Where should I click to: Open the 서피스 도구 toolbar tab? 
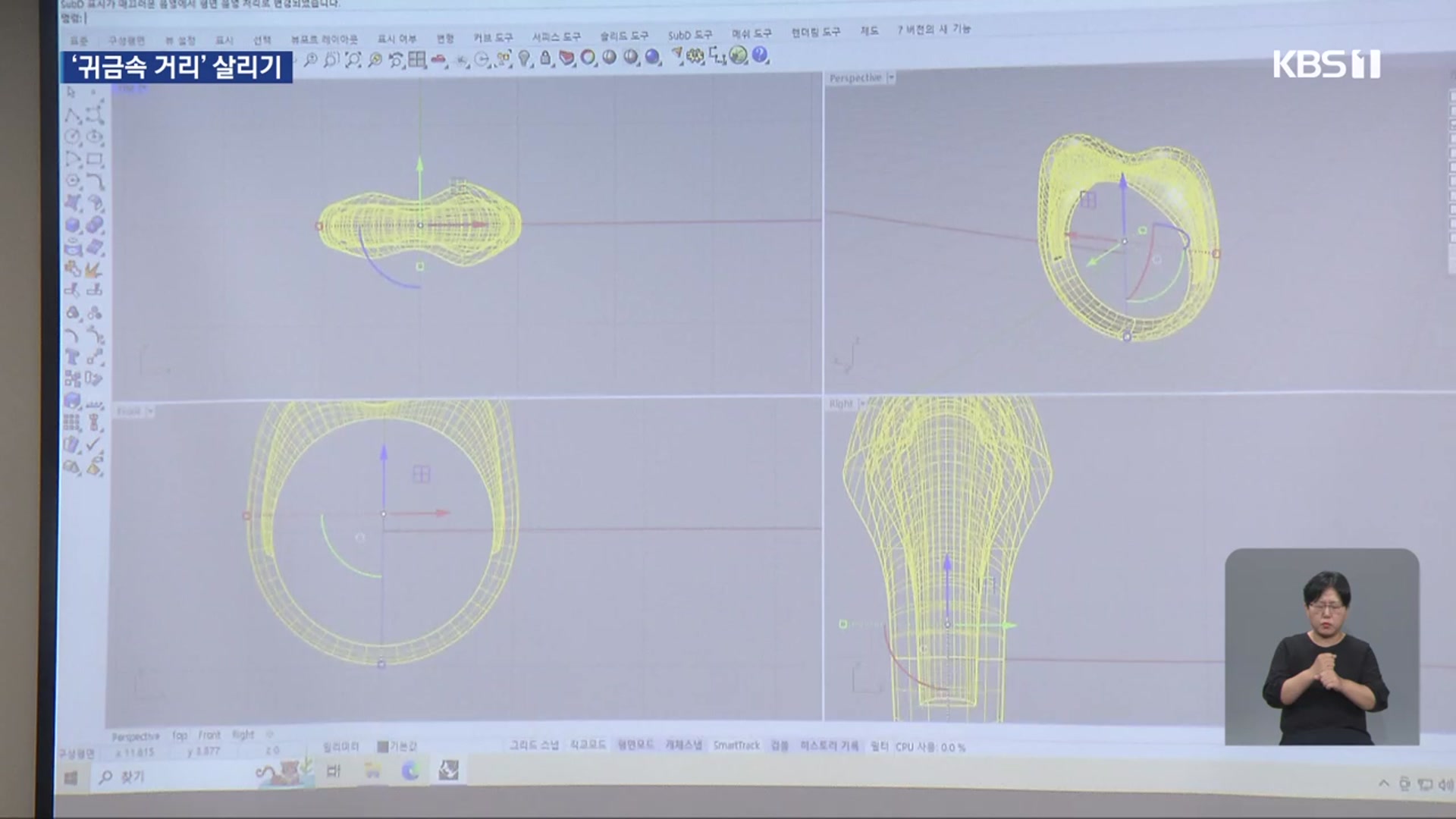[x=556, y=36]
